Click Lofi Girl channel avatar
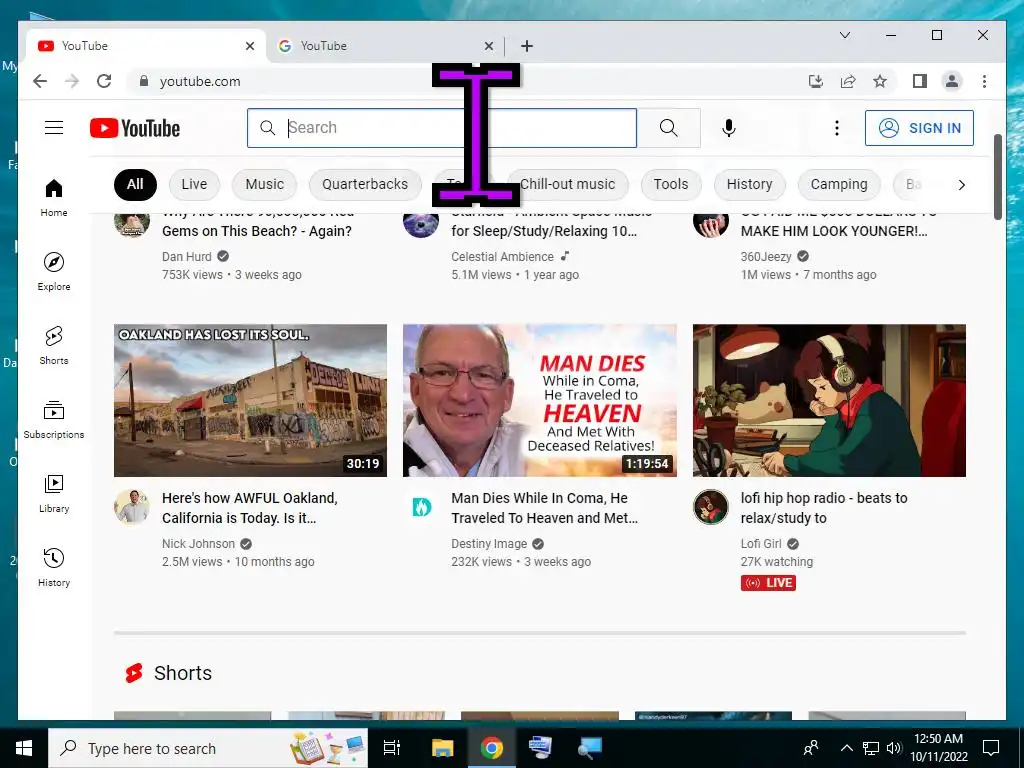Screen dimensions: 1024x768 click(711, 507)
